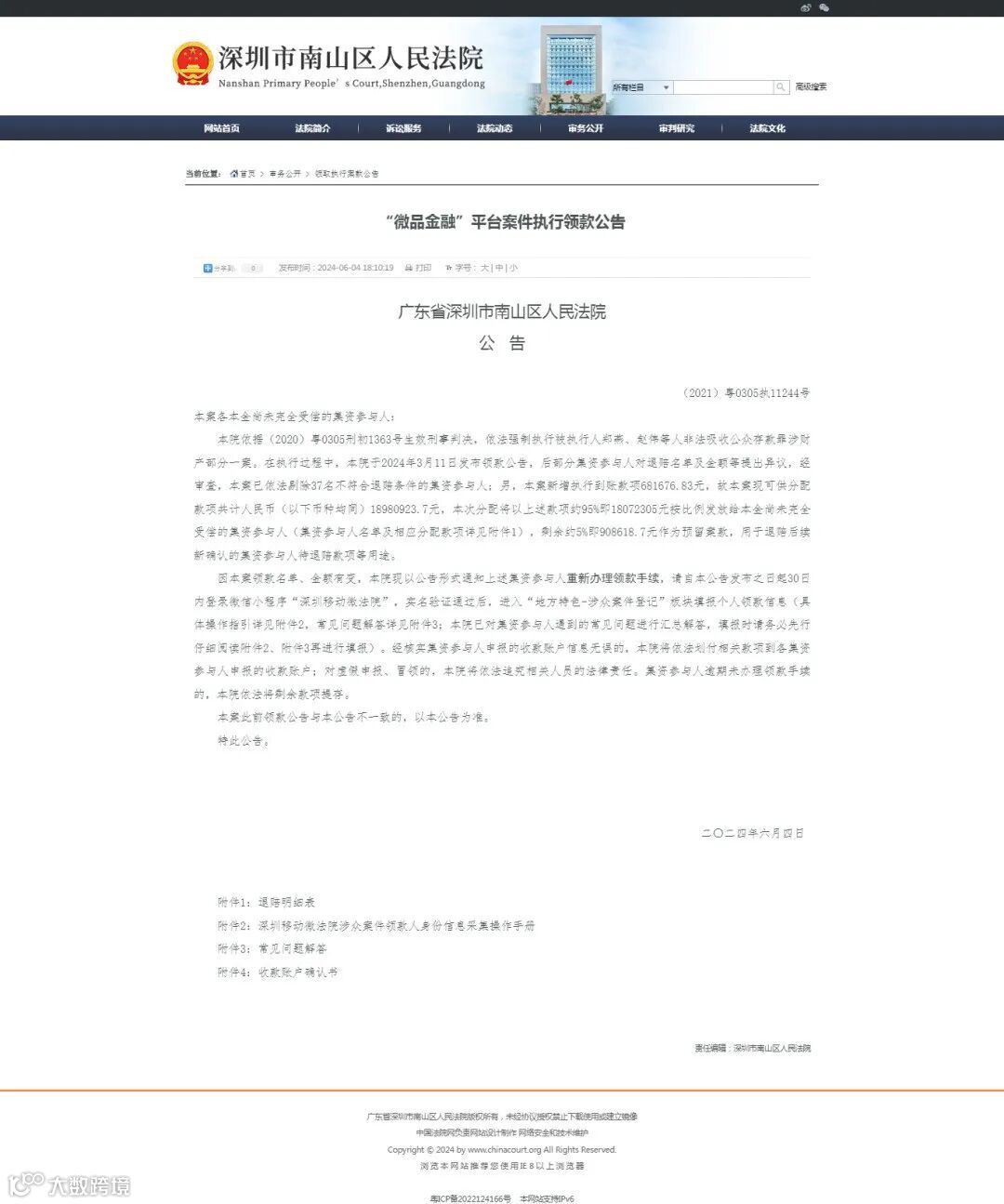Click the publish time 2024-06-04 18:10:19
1004x1204 pixels.
point(336,268)
